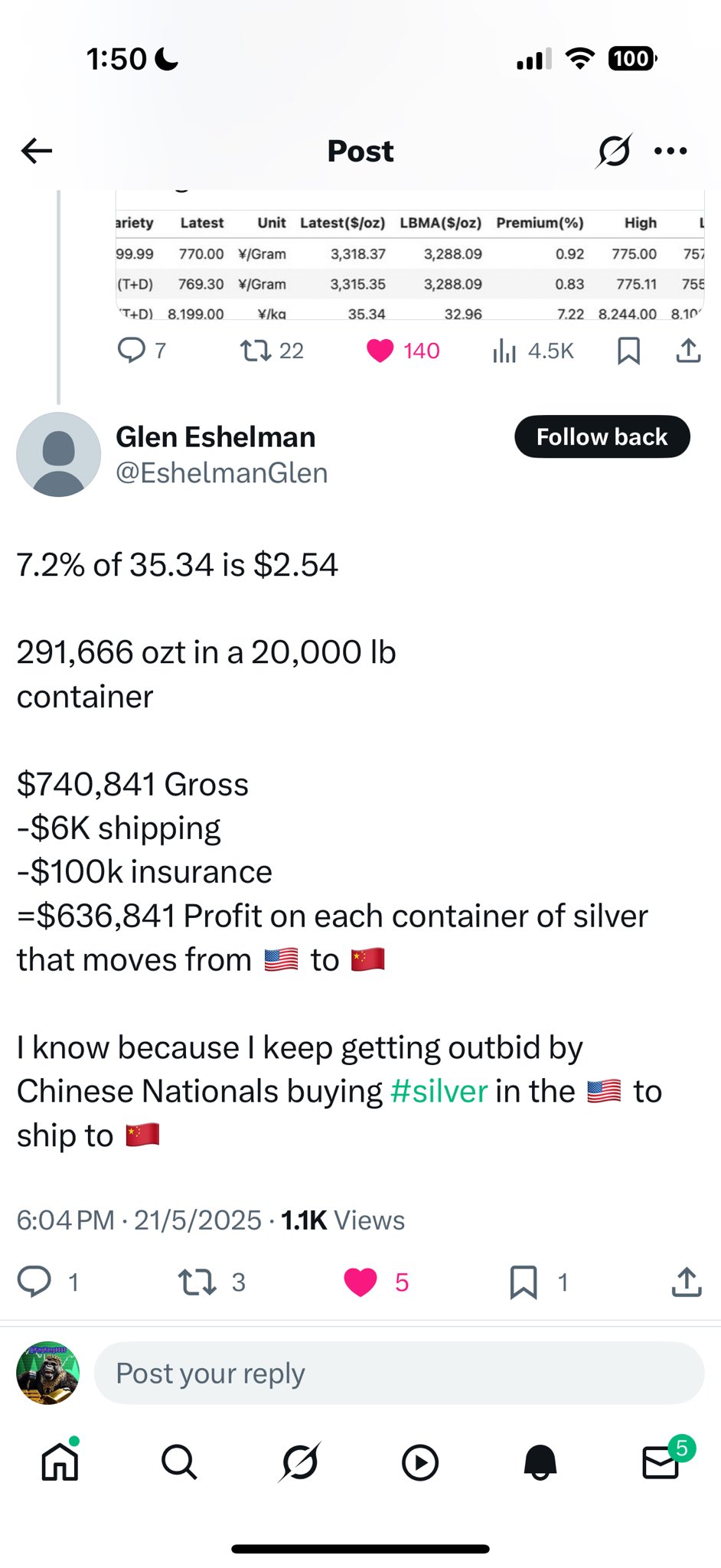Open Glen Eshelman's profile avatar
721x1568 pixels.
click(x=58, y=455)
